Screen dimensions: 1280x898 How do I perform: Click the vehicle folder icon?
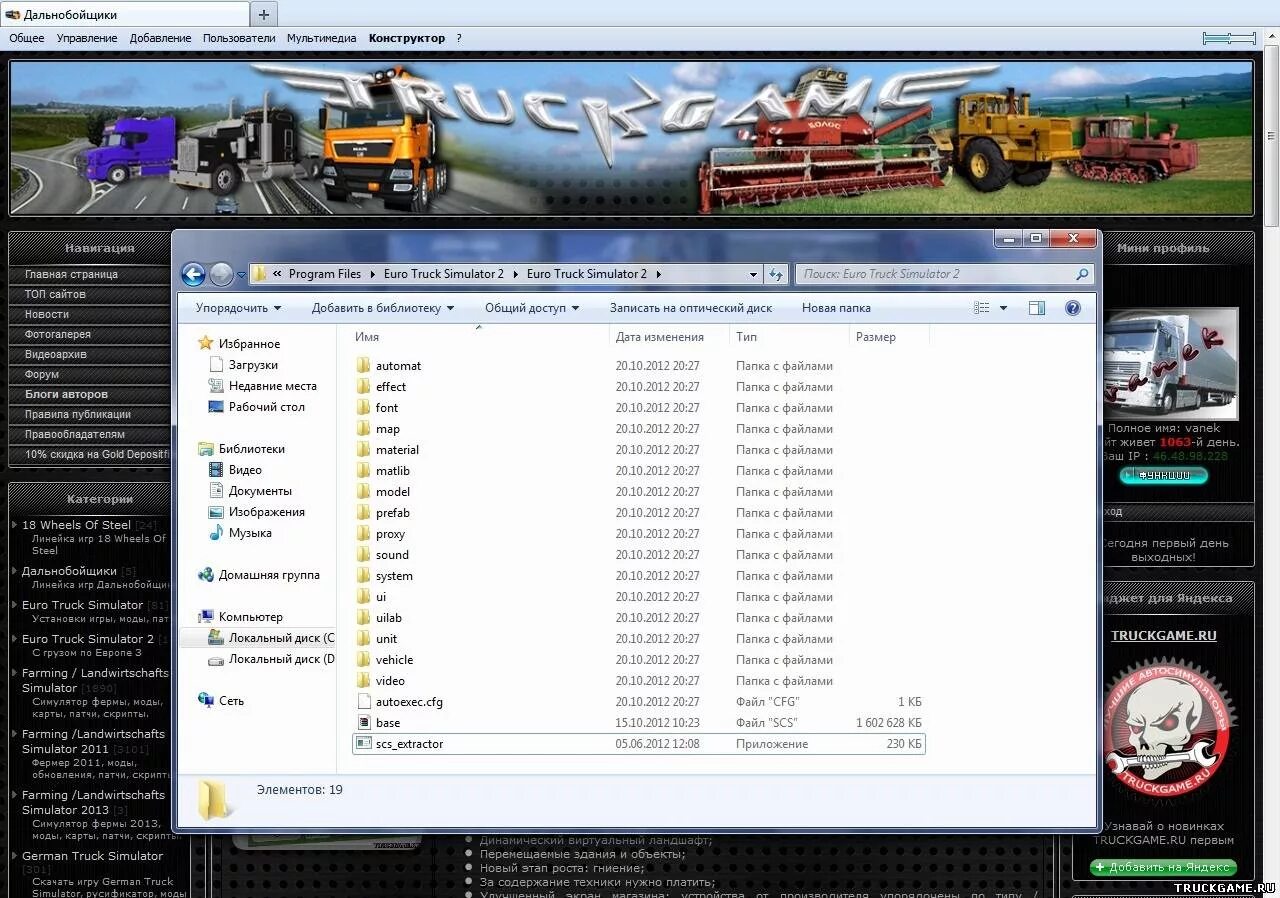[364, 660]
